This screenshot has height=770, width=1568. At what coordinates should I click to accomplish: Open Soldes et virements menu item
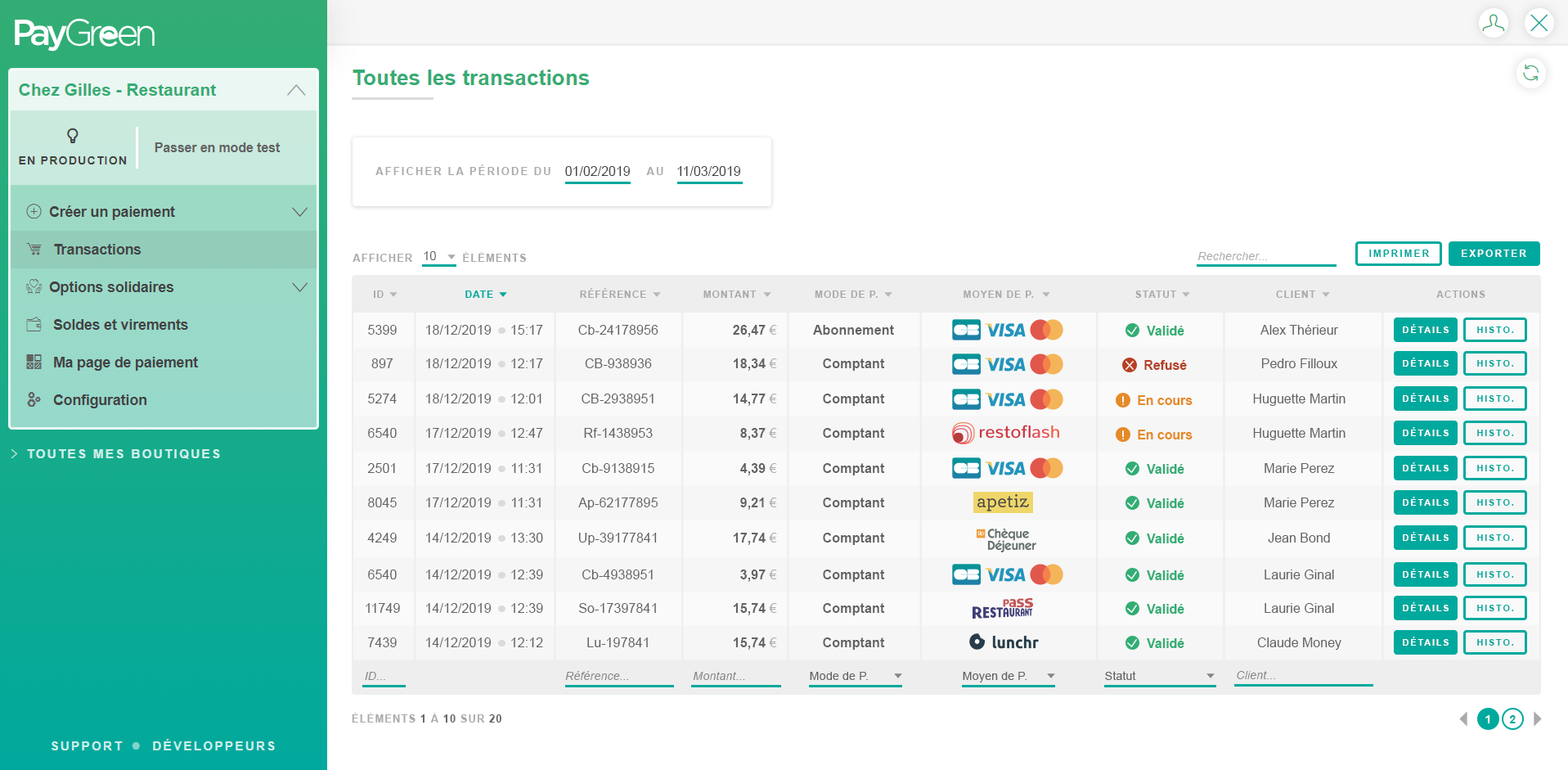[164, 325]
